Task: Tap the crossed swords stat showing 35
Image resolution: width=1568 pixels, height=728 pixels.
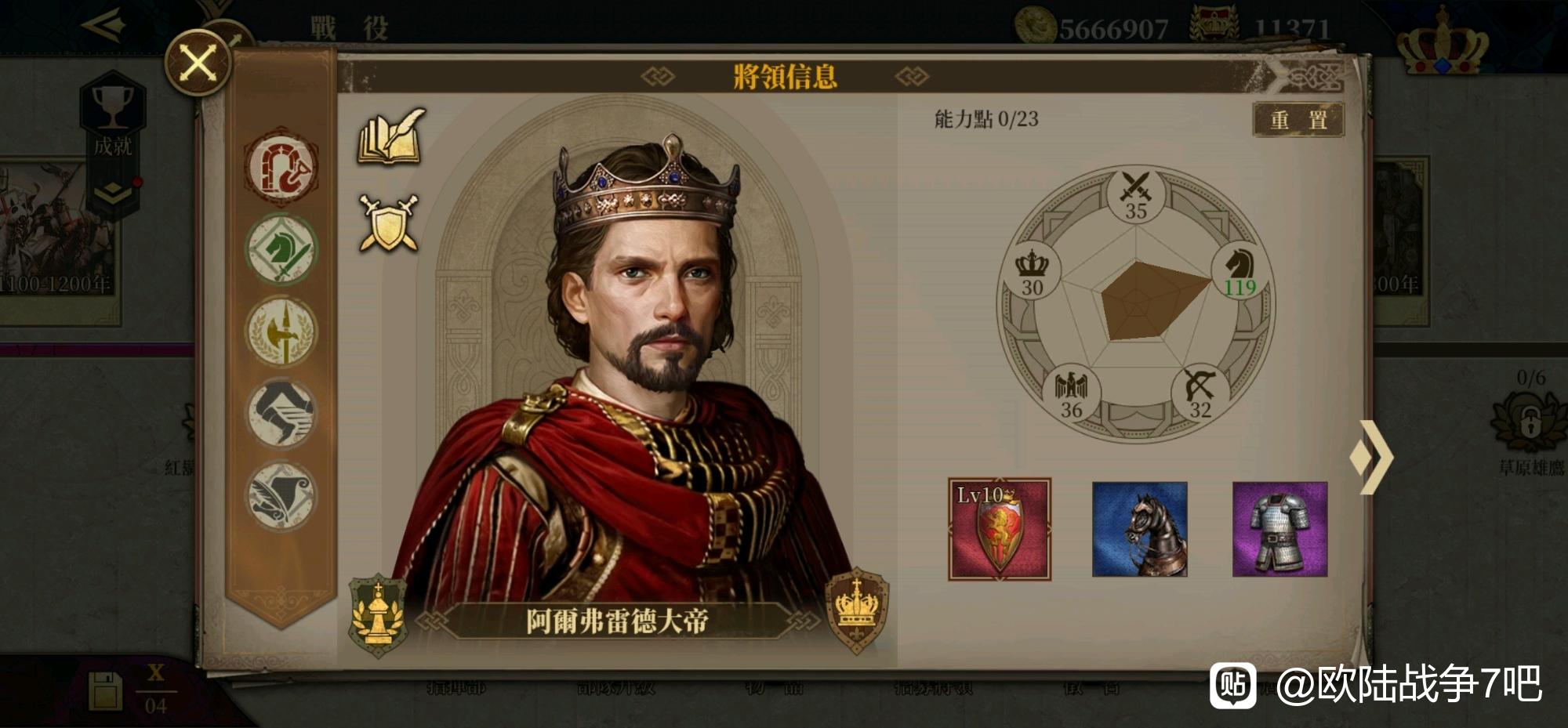Action: (1136, 196)
